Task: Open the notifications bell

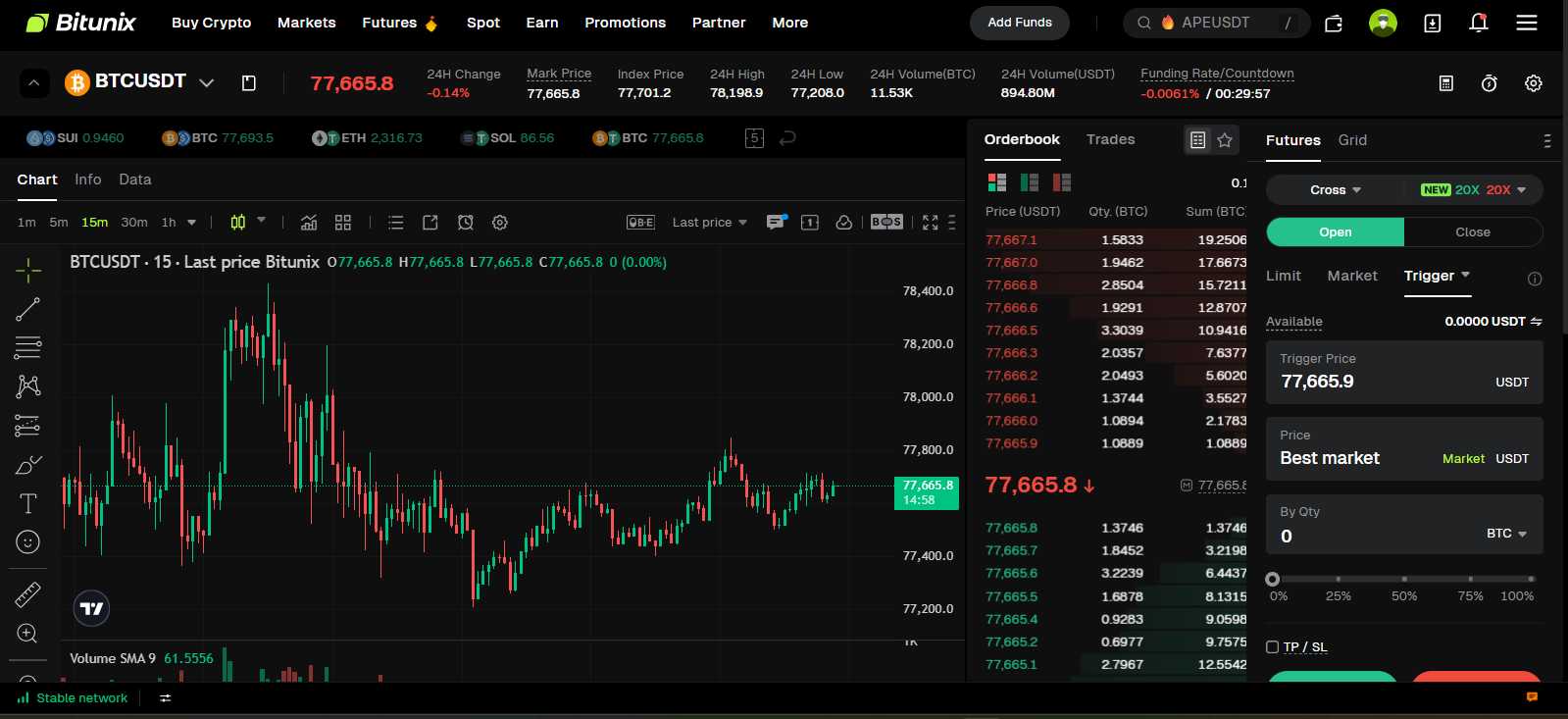Action: tap(1479, 22)
